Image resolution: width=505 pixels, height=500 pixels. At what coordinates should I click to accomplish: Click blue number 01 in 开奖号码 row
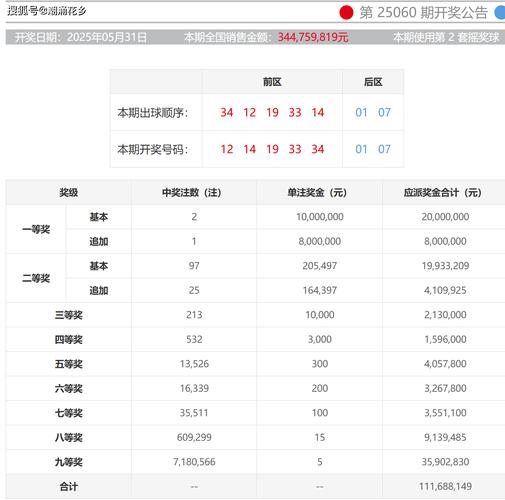pyautogui.click(x=361, y=149)
